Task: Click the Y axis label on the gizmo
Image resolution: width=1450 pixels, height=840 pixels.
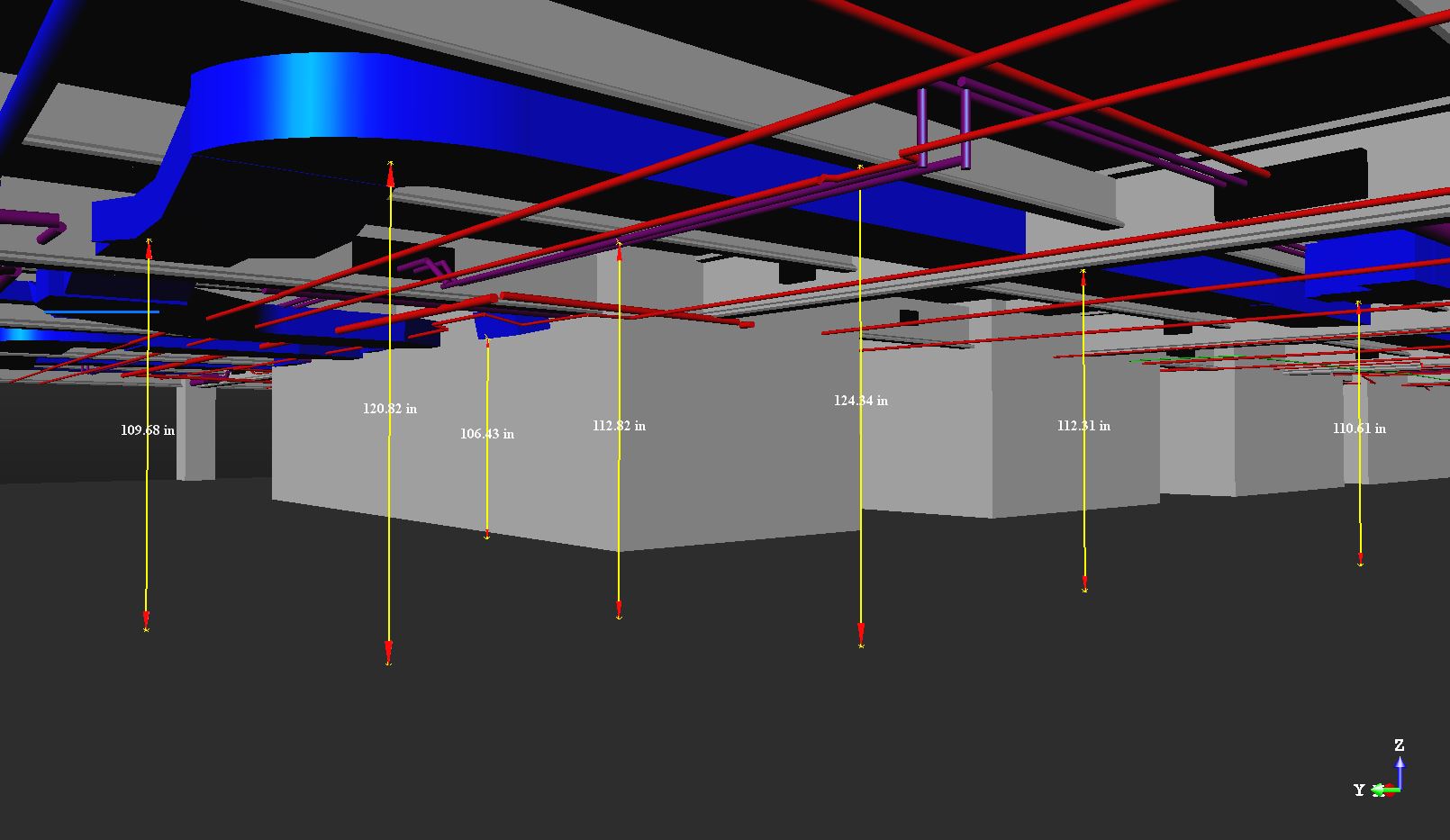Action: 1360,790
